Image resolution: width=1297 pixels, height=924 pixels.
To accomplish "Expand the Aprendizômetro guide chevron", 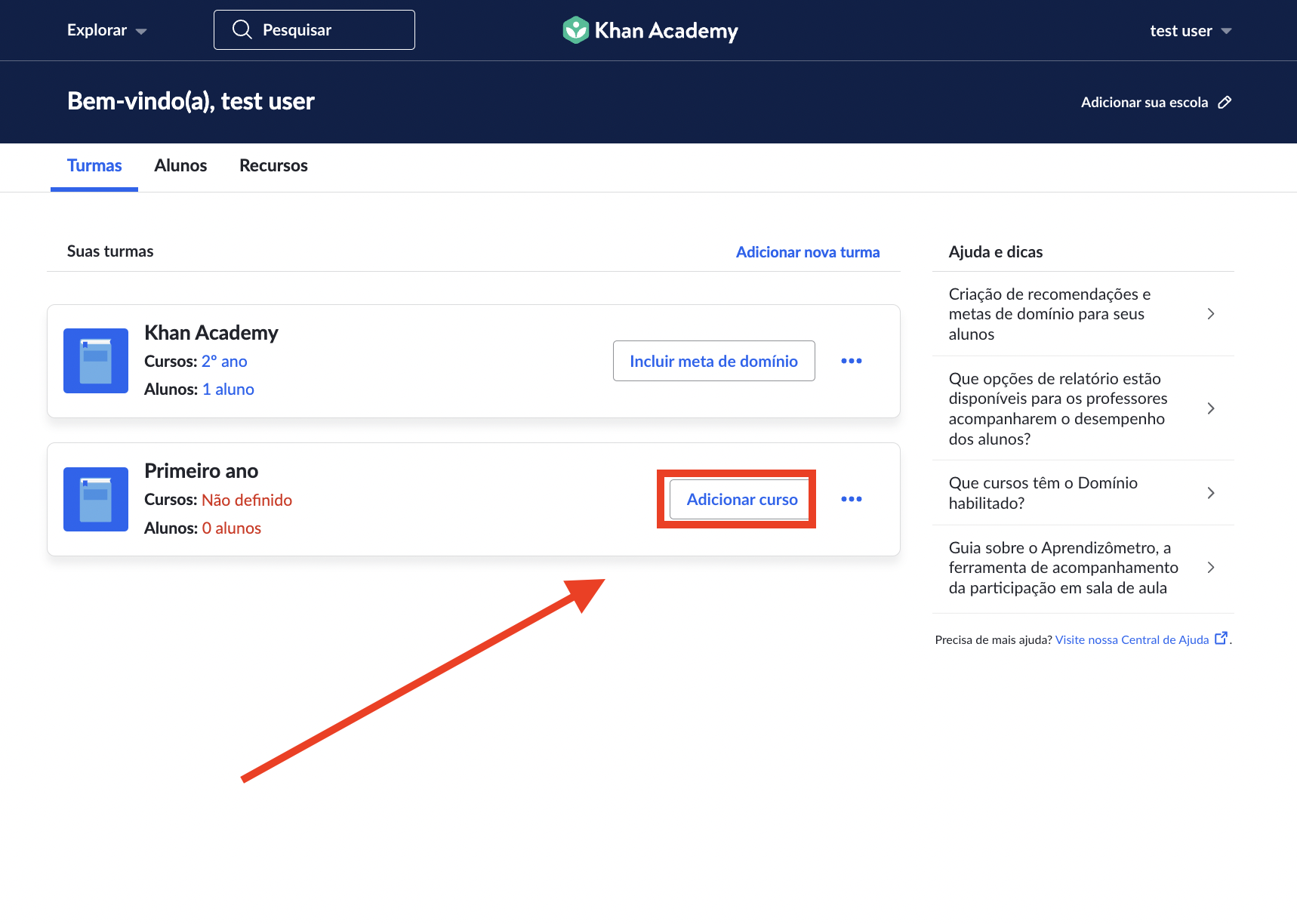I will click(1211, 568).
